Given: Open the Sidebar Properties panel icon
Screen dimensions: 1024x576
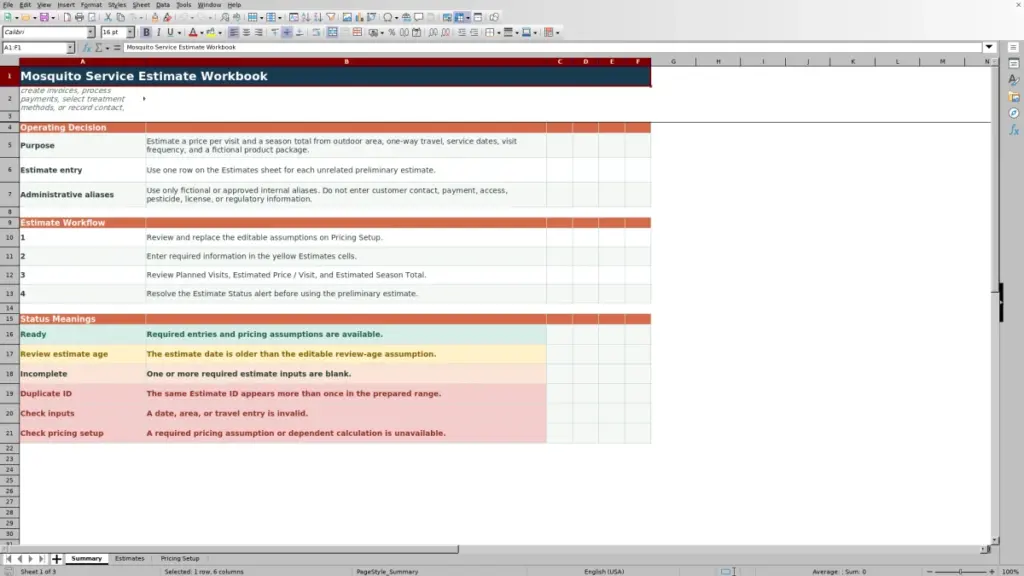Looking at the screenshot, I should [x=1014, y=63].
